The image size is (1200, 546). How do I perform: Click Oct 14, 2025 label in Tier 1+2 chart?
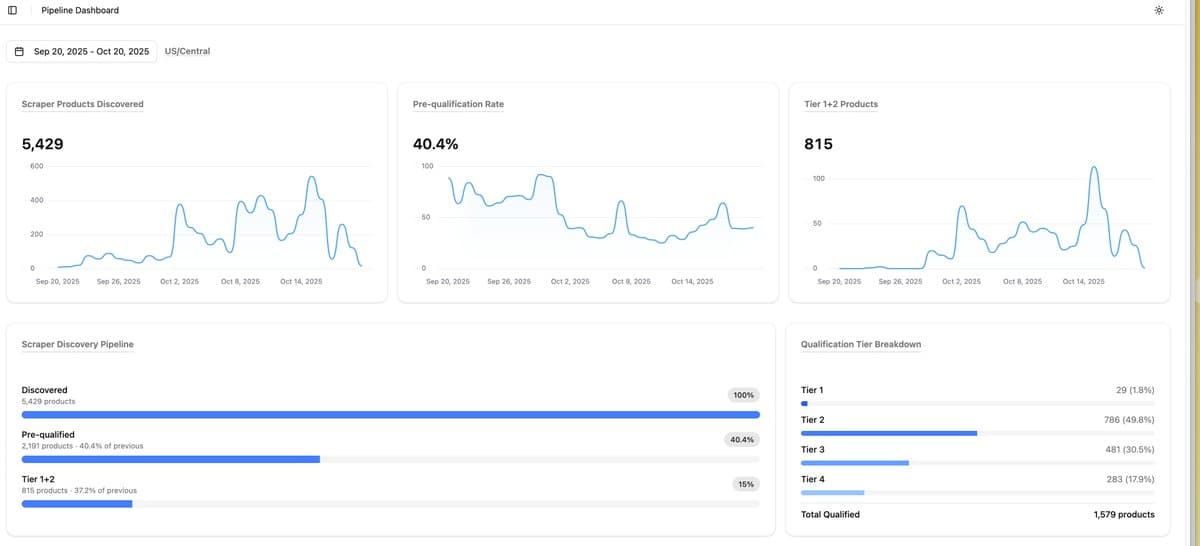[x=1083, y=282]
